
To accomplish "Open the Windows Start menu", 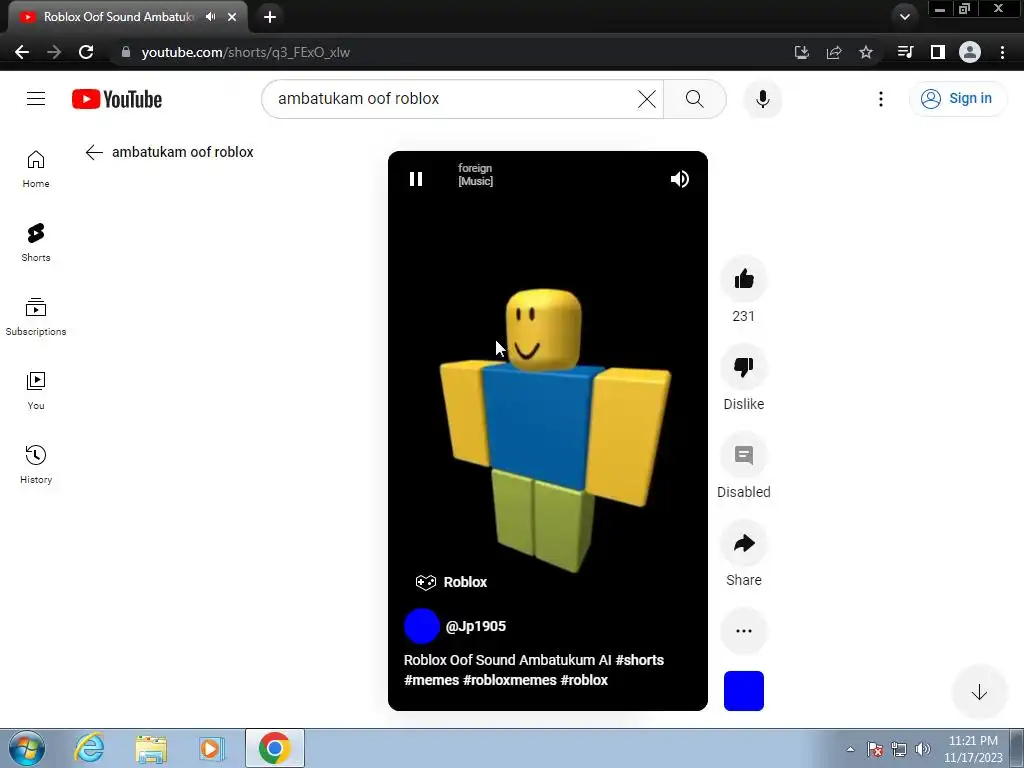I will click(27, 748).
